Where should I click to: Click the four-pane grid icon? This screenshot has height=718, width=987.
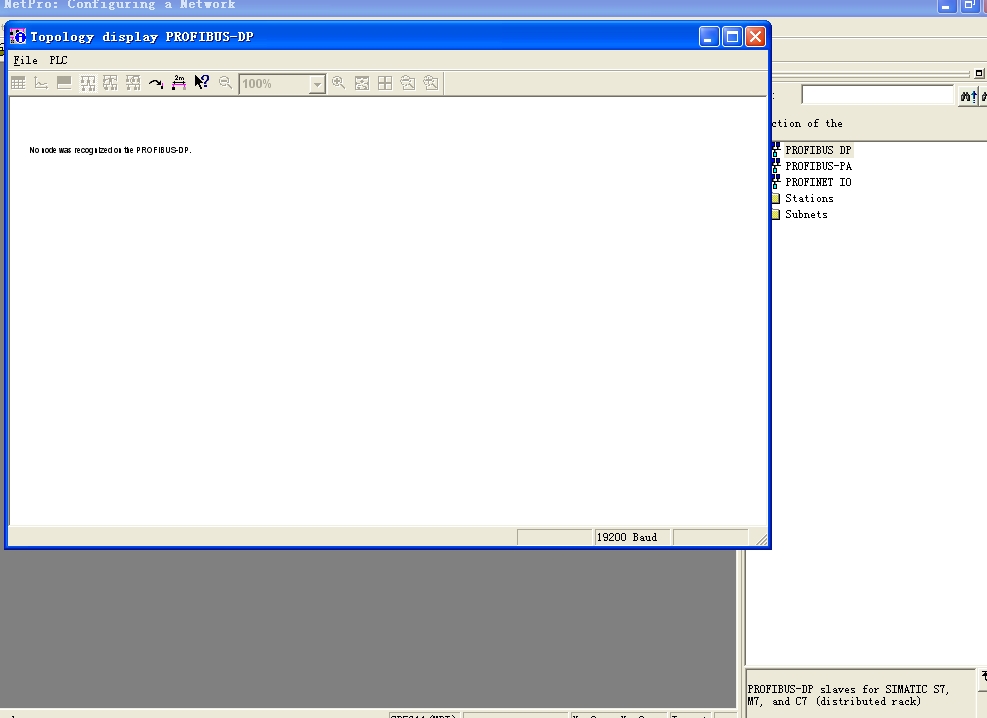pos(385,83)
